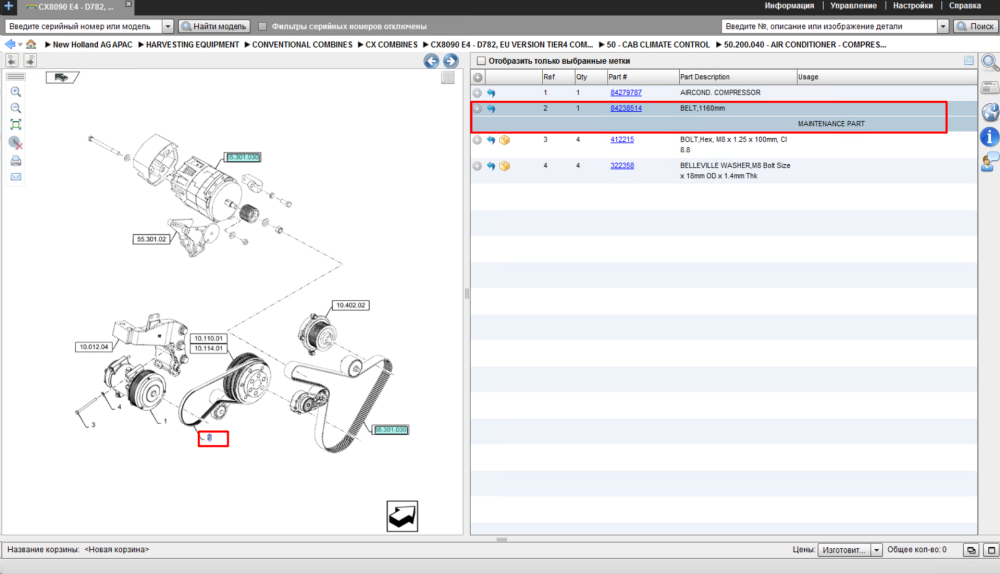
Task: Open the blue info icon in the sidebar
Action: pyautogui.click(x=990, y=136)
